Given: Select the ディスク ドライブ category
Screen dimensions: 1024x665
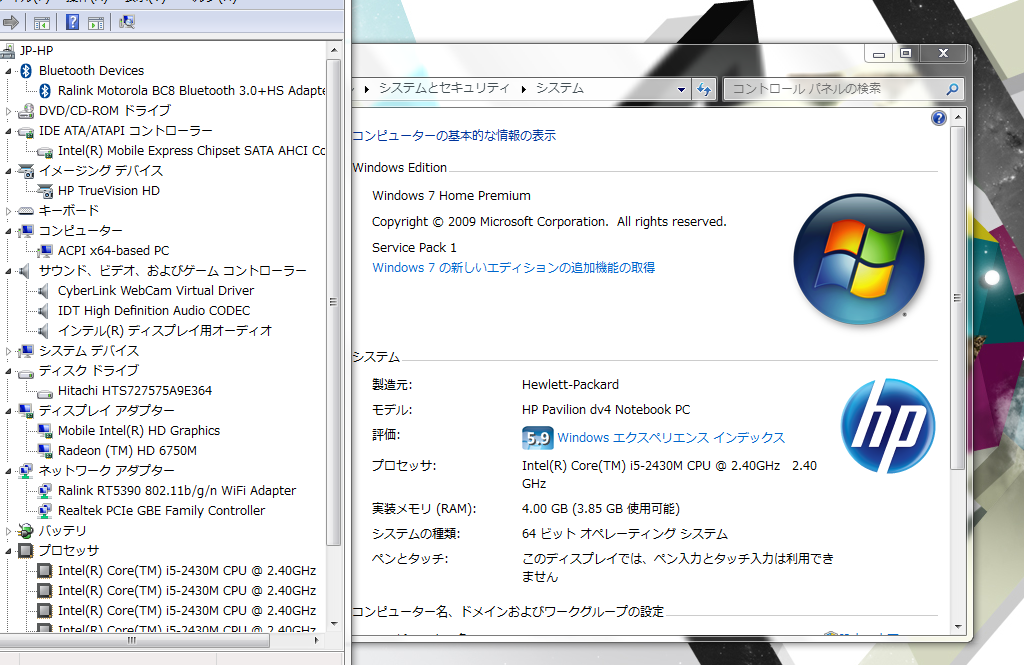Looking at the screenshot, I should click(x=88, y=370).
